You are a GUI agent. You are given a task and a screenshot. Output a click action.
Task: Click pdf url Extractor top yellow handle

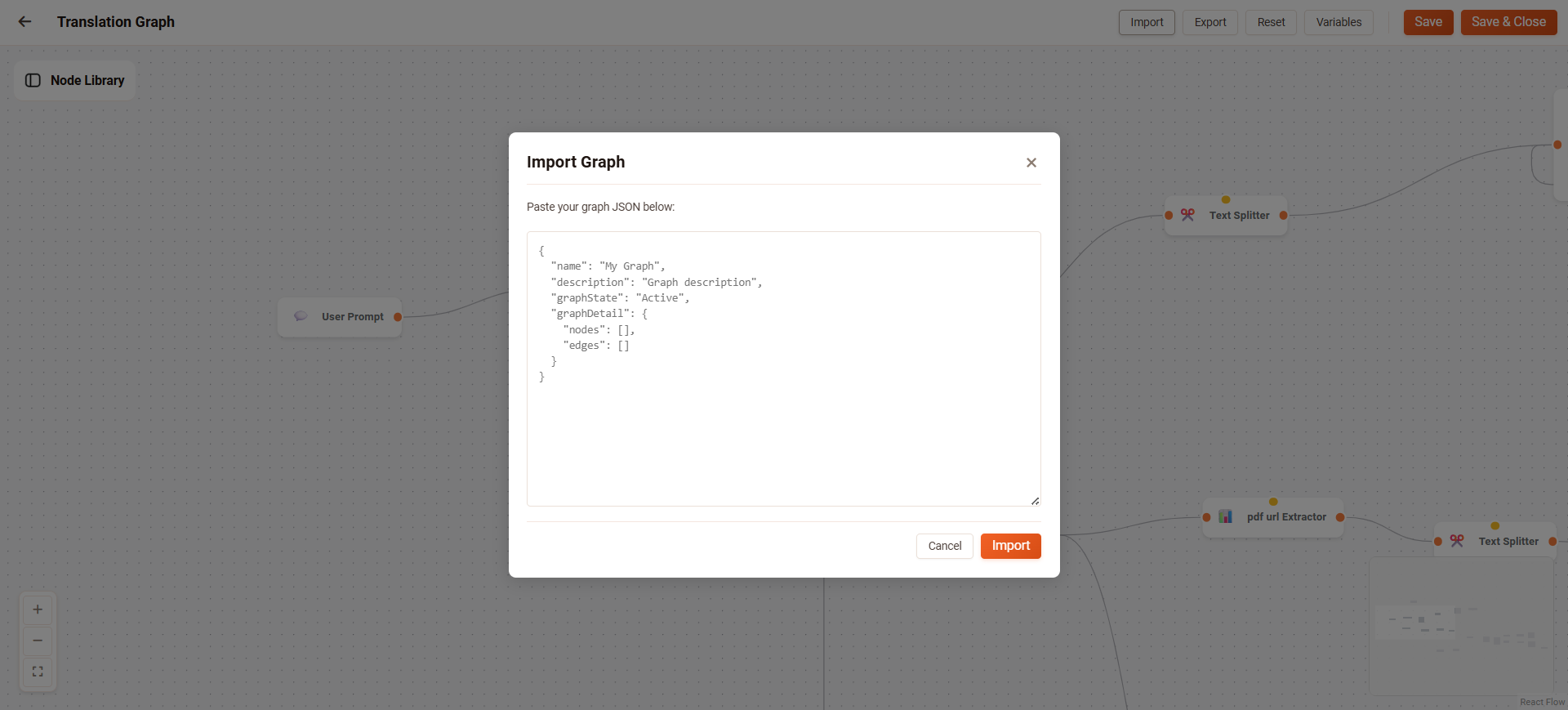[1273, 502]
